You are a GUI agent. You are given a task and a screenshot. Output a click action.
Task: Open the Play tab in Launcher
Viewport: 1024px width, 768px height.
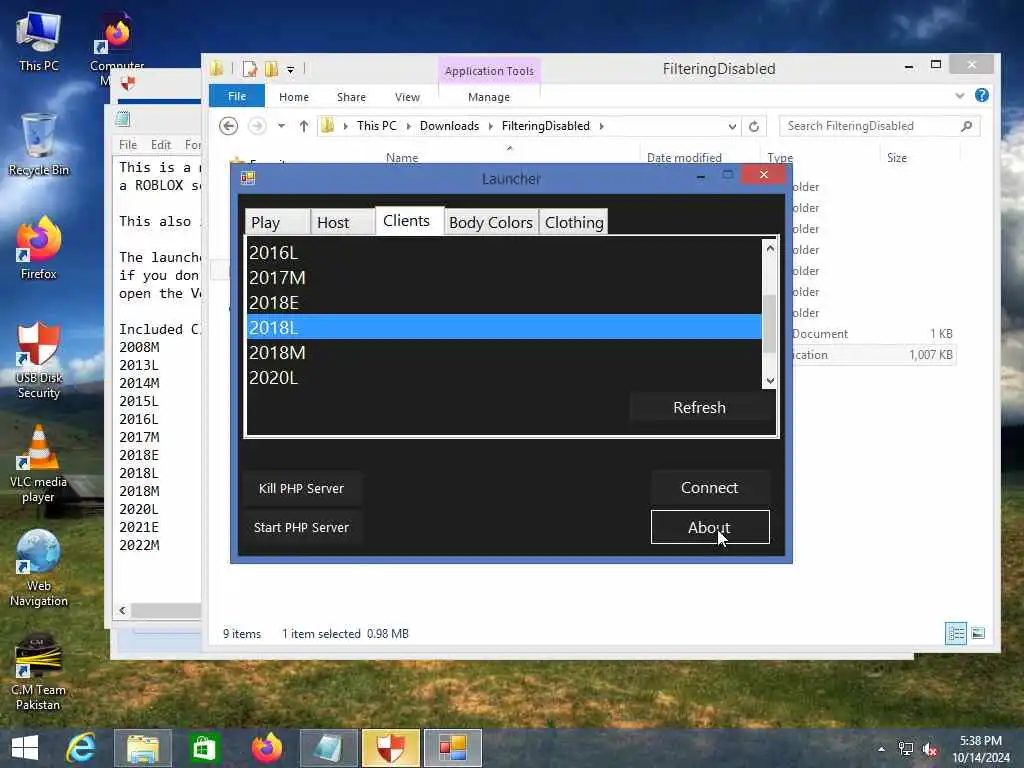click(277, 222)
